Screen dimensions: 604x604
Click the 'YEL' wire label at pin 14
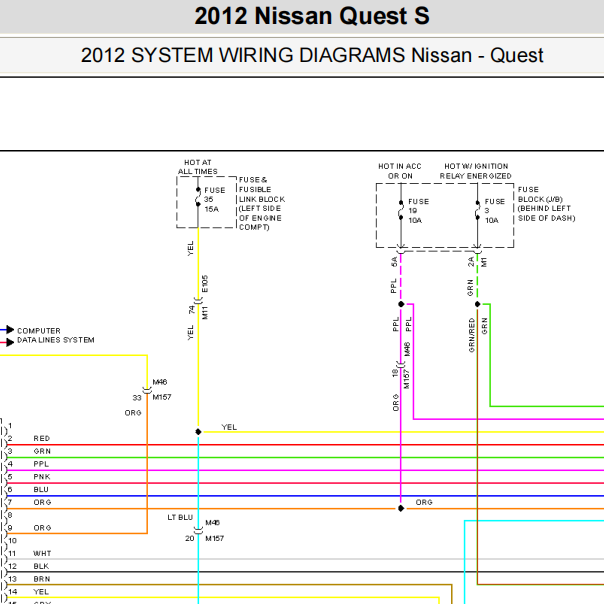pyautogui.click(x=41, y=591)
